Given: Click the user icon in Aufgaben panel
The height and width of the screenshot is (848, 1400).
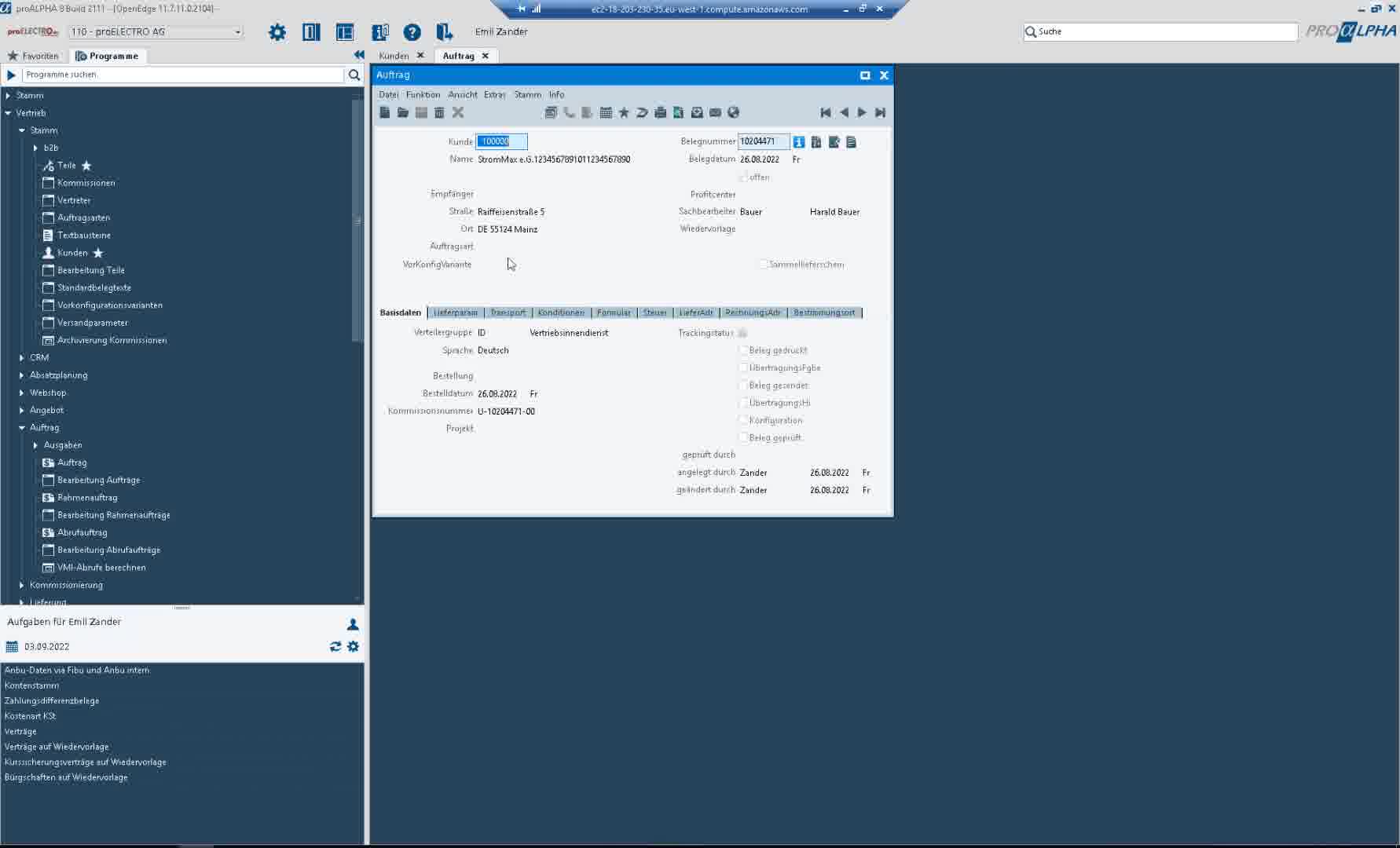Looking at the screenshot, I should [353, 624].
